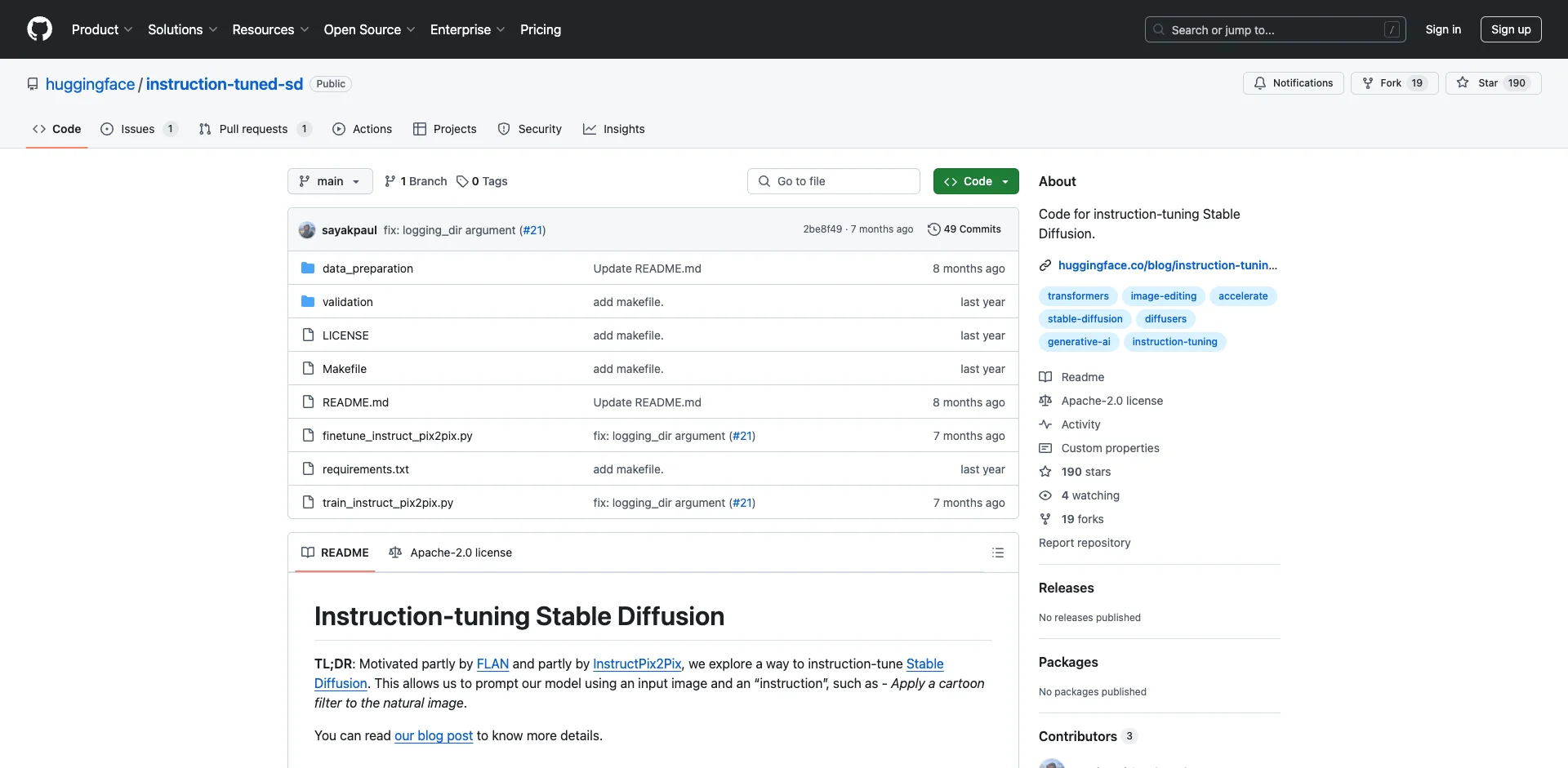The width and height of the screenshot is (1568, 768).
Task: Open the FLAN link in README
Action: pos(492,664)
